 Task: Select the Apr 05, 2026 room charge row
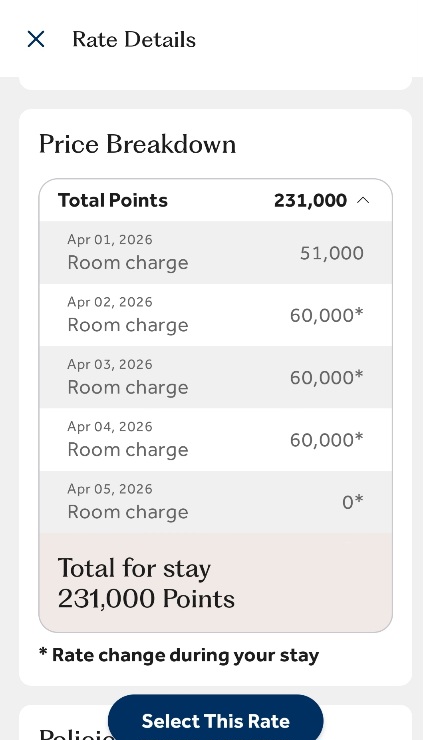coord(216,502)
